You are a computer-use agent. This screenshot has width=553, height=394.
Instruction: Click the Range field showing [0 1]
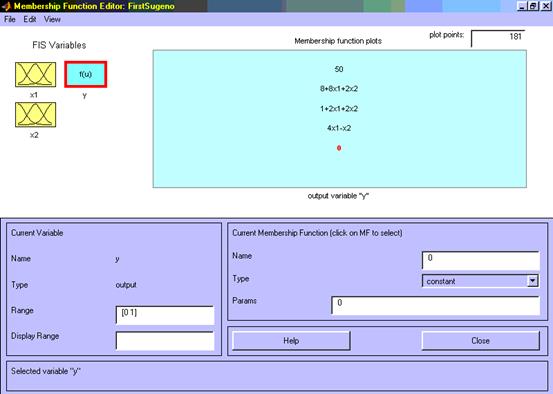[165, 315]
